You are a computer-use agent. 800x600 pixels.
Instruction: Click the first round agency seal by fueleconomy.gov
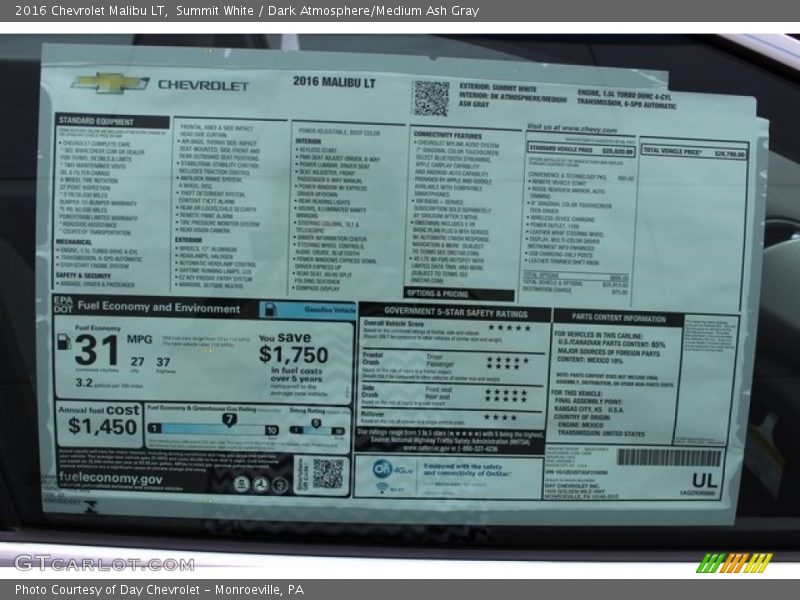pyautogui.click(x=241, y=484)
